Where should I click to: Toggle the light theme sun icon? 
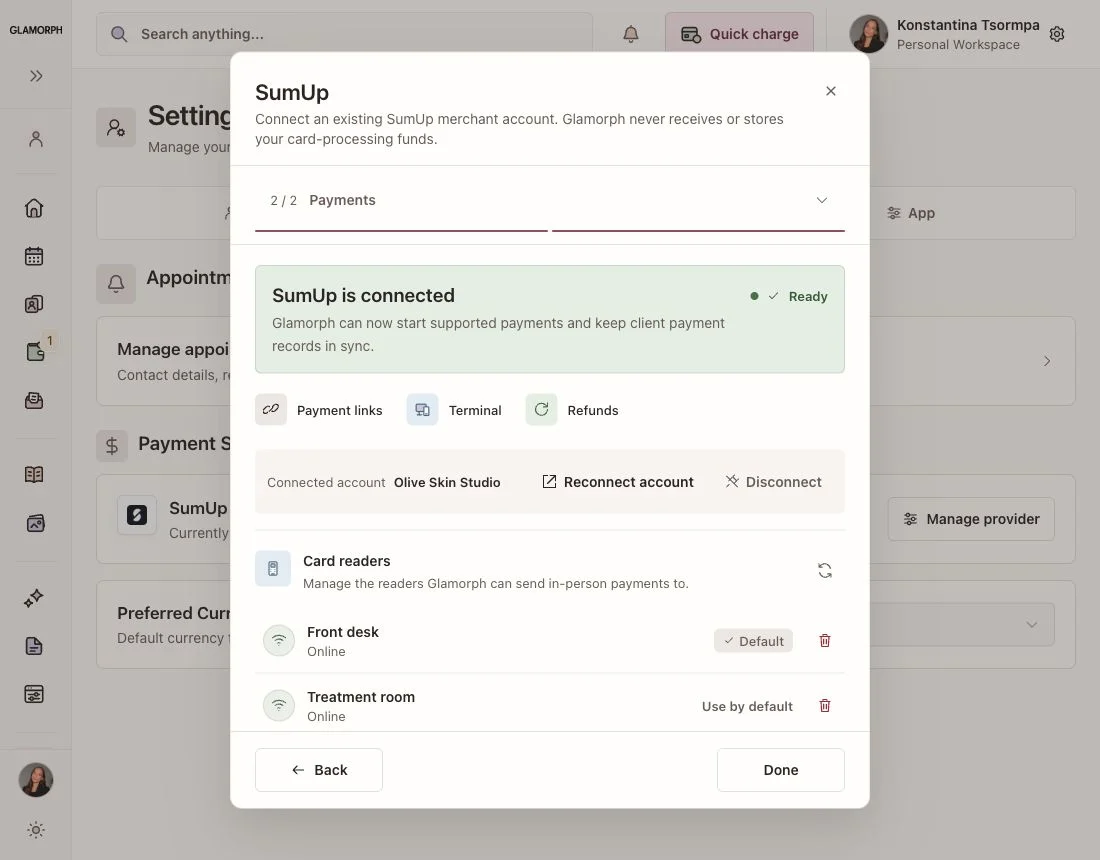36,831
